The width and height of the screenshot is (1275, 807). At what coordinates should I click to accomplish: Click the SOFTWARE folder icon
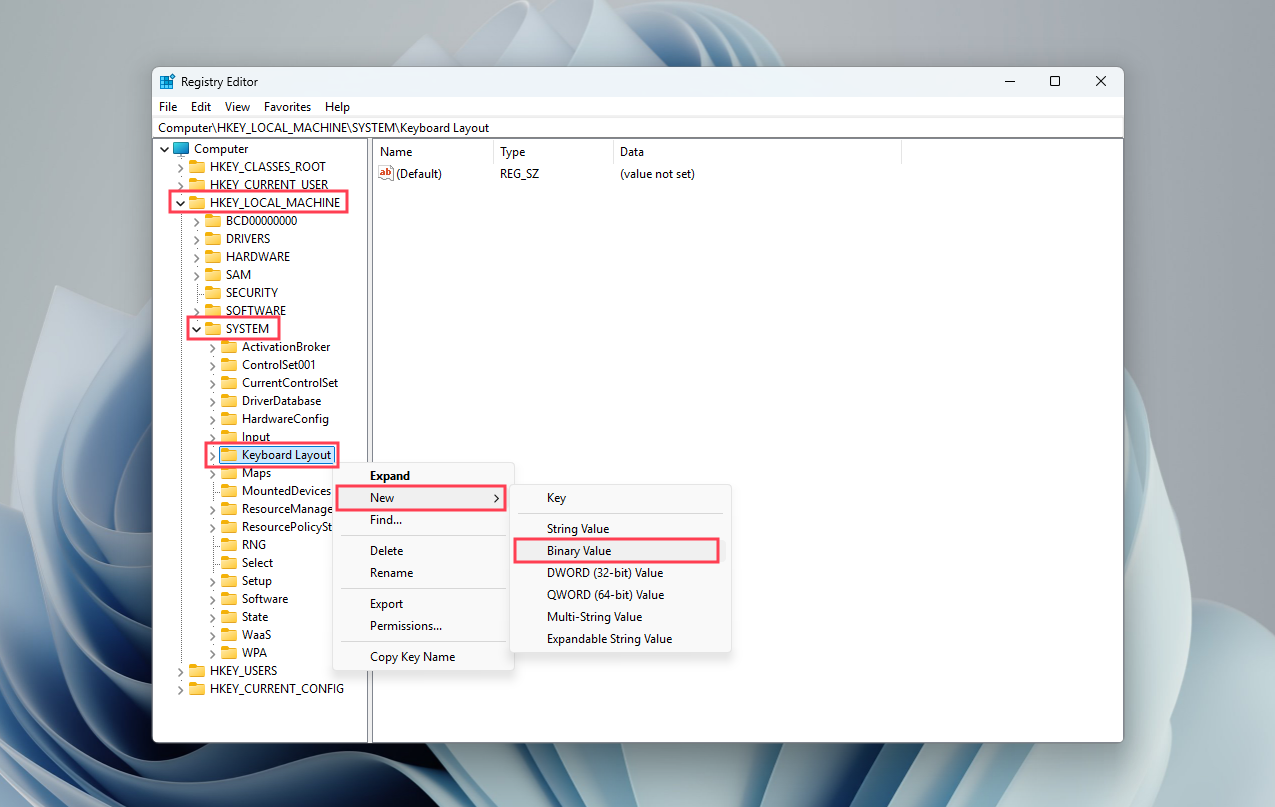coord(213,311)
